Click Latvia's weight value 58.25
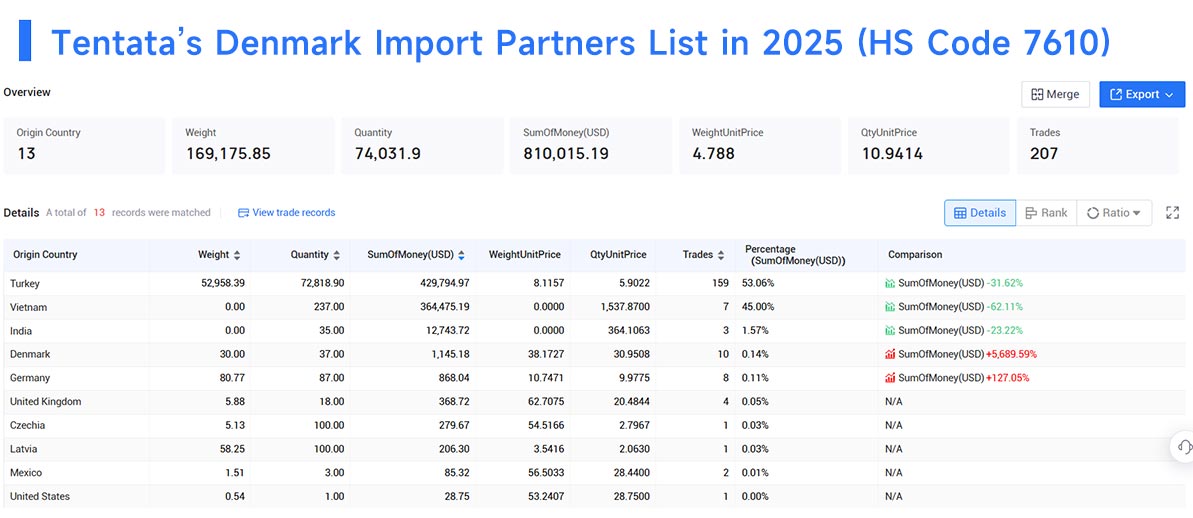The image size is (1193, 518). pos(231,449)
